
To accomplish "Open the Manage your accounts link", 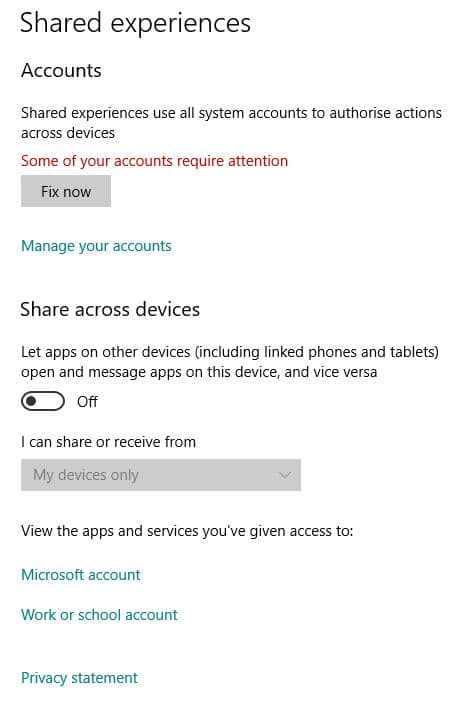I will pos(96,246).
